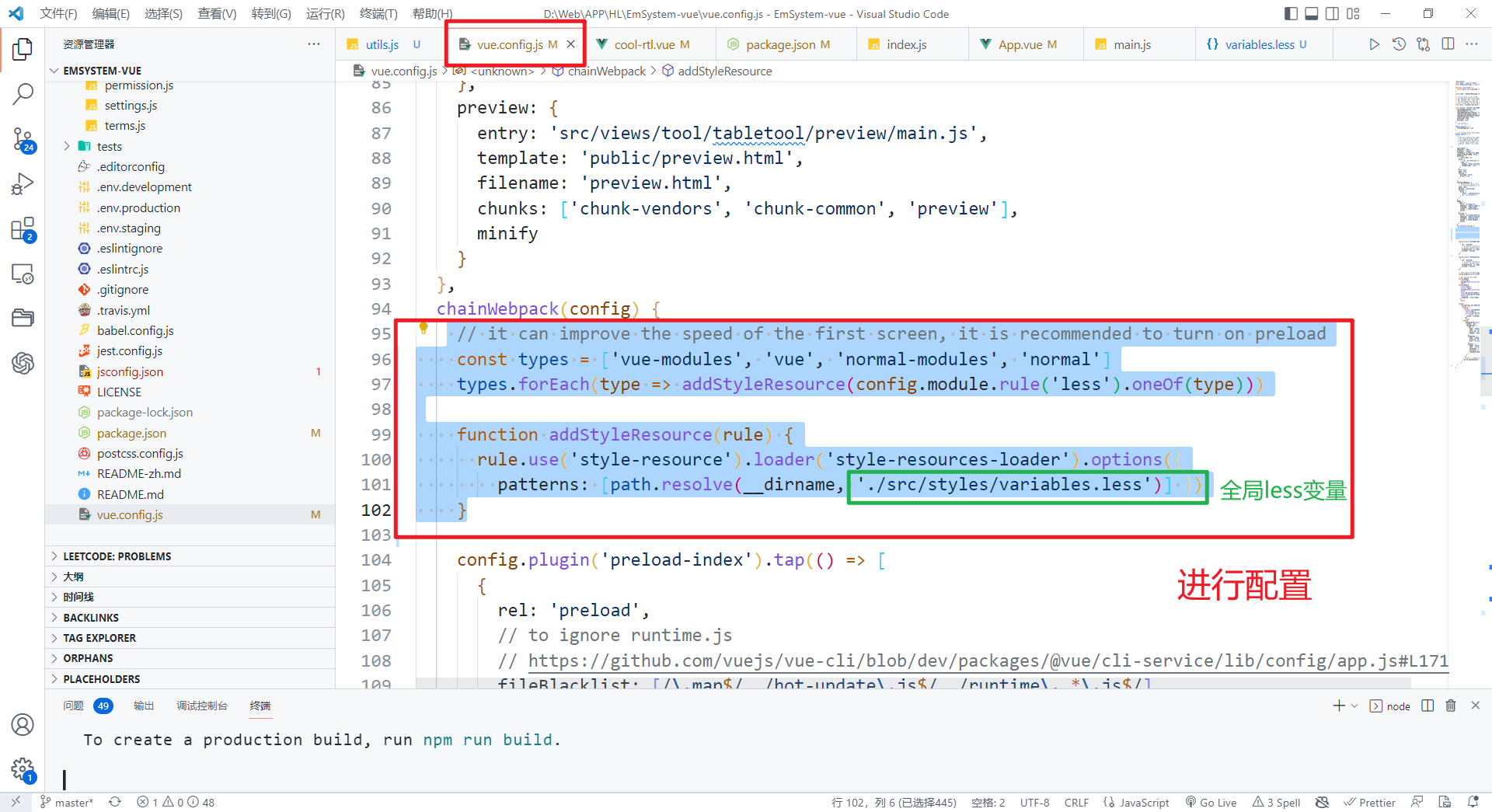Click the master branch indicator

(x=67, y=803)
